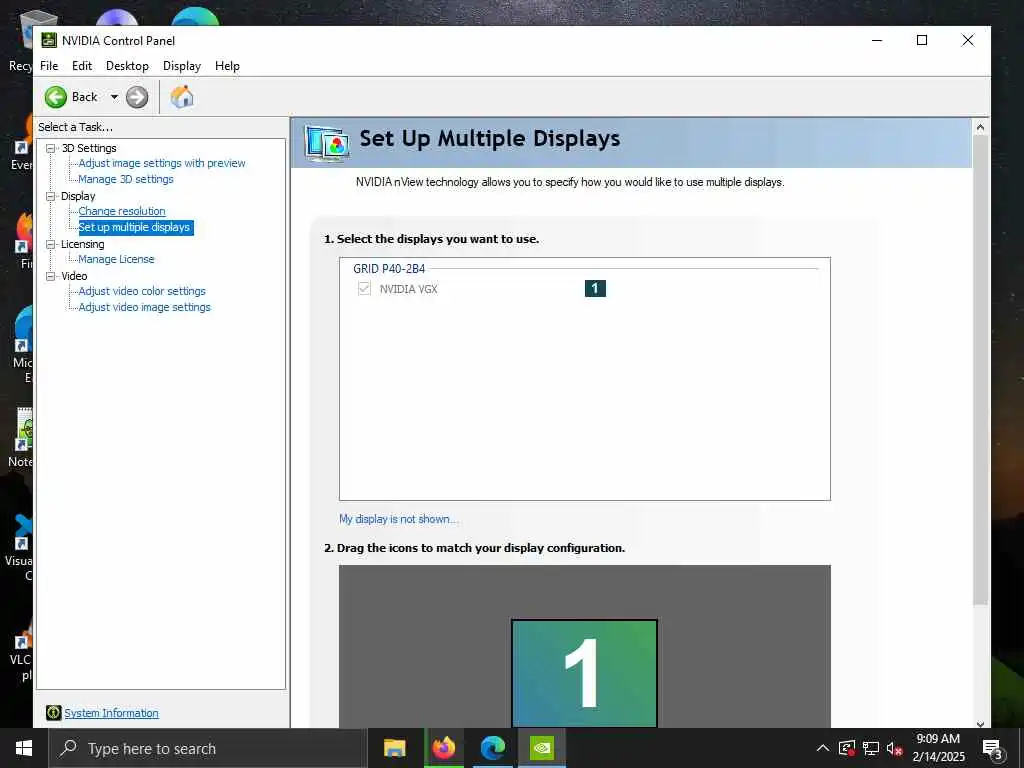Click the Set Up Multiple Displays header icon
This screenshot has height=768, width=1024.
pos(327,143)
